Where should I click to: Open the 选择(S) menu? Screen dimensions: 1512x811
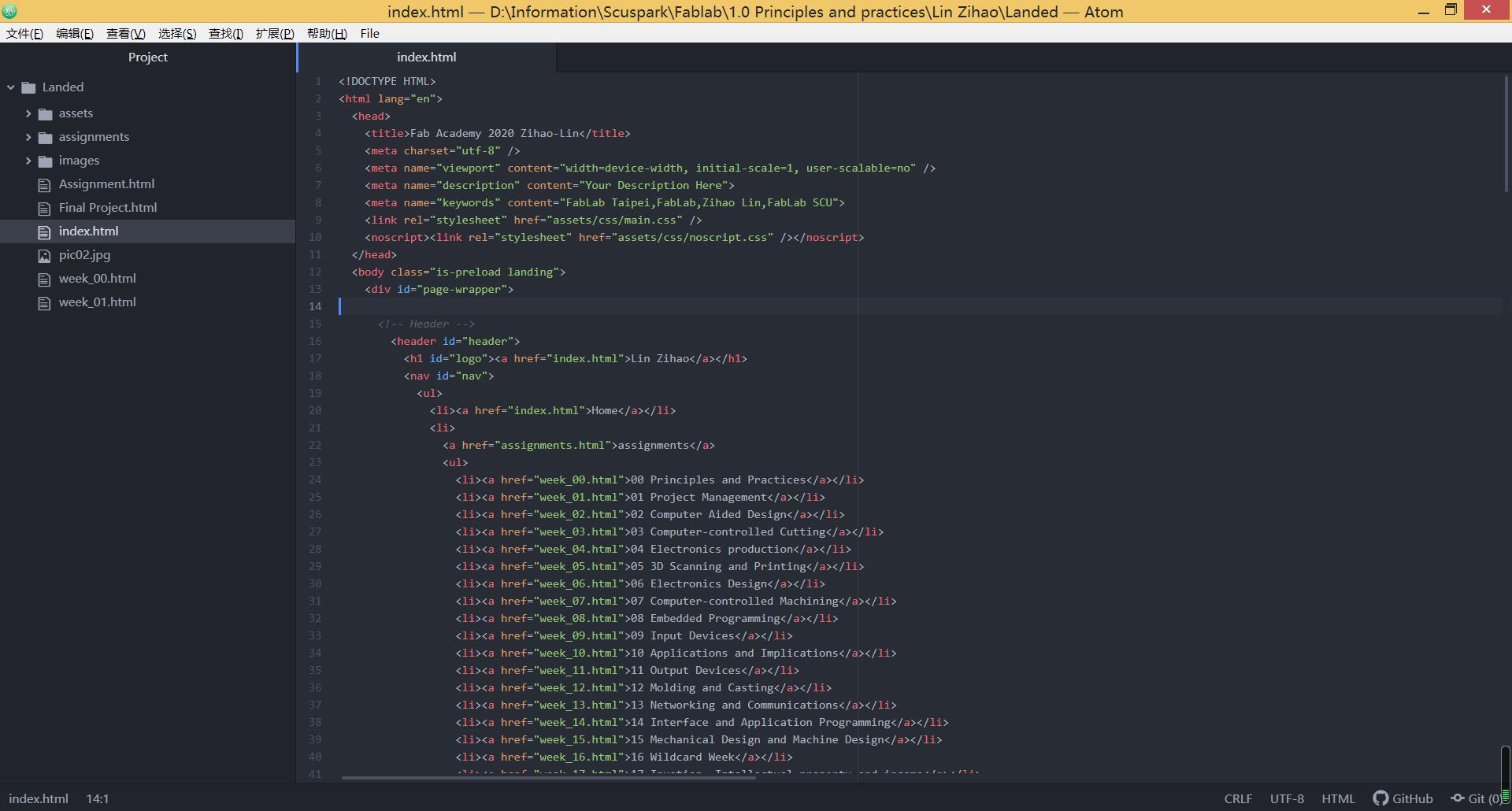[x=177, y=33]
